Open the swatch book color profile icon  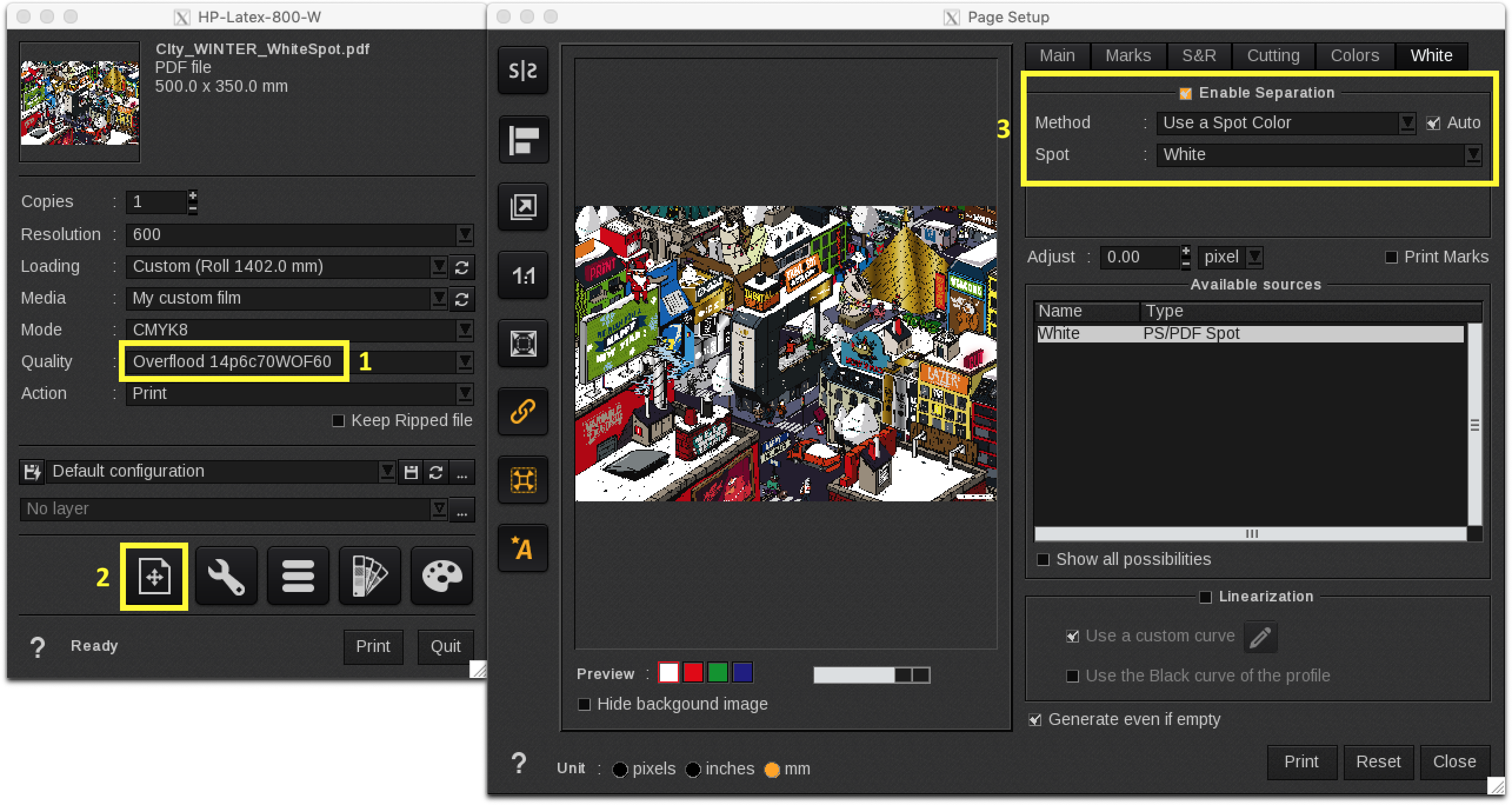click(x=369, y=576)
